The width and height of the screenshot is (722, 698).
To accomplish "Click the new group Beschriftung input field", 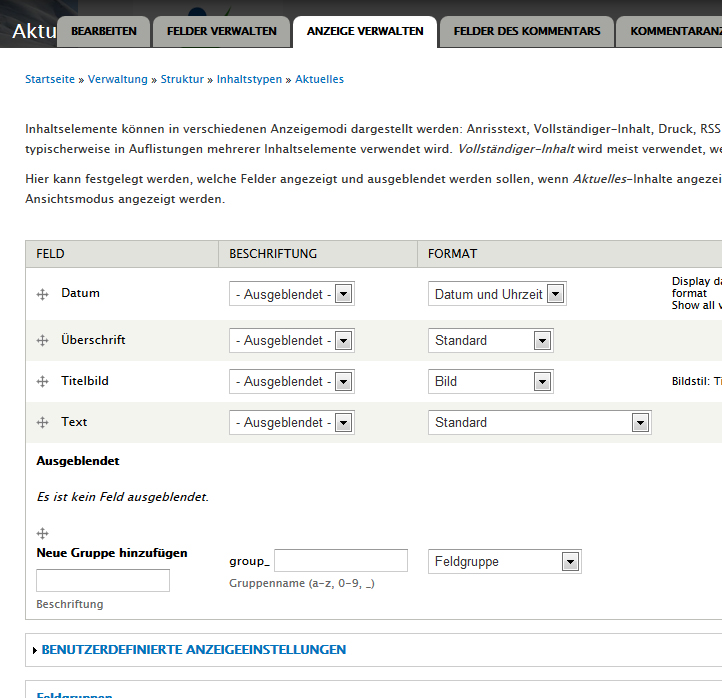I will point(103,581).
